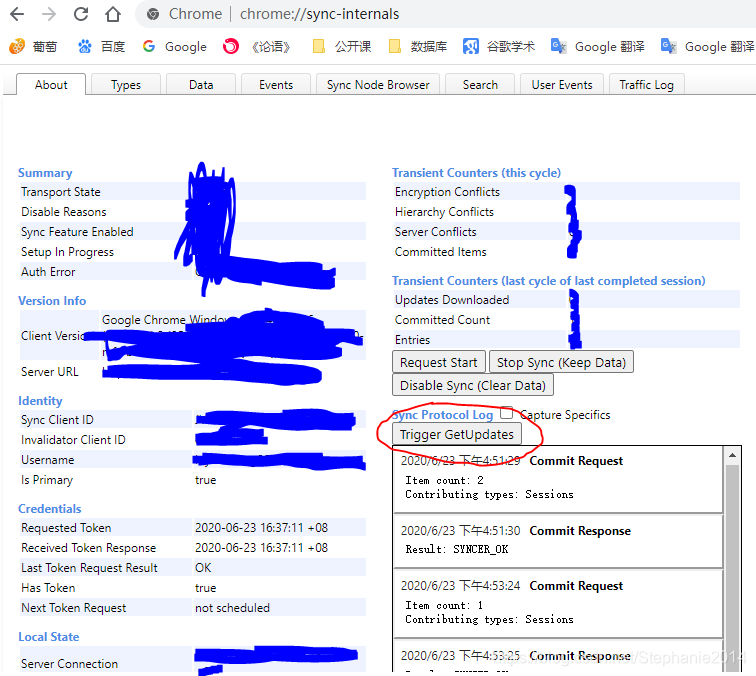This screenshot has height=676, width=756.
Task: Click the Credentials section heading
Action: tap(50, 509)
